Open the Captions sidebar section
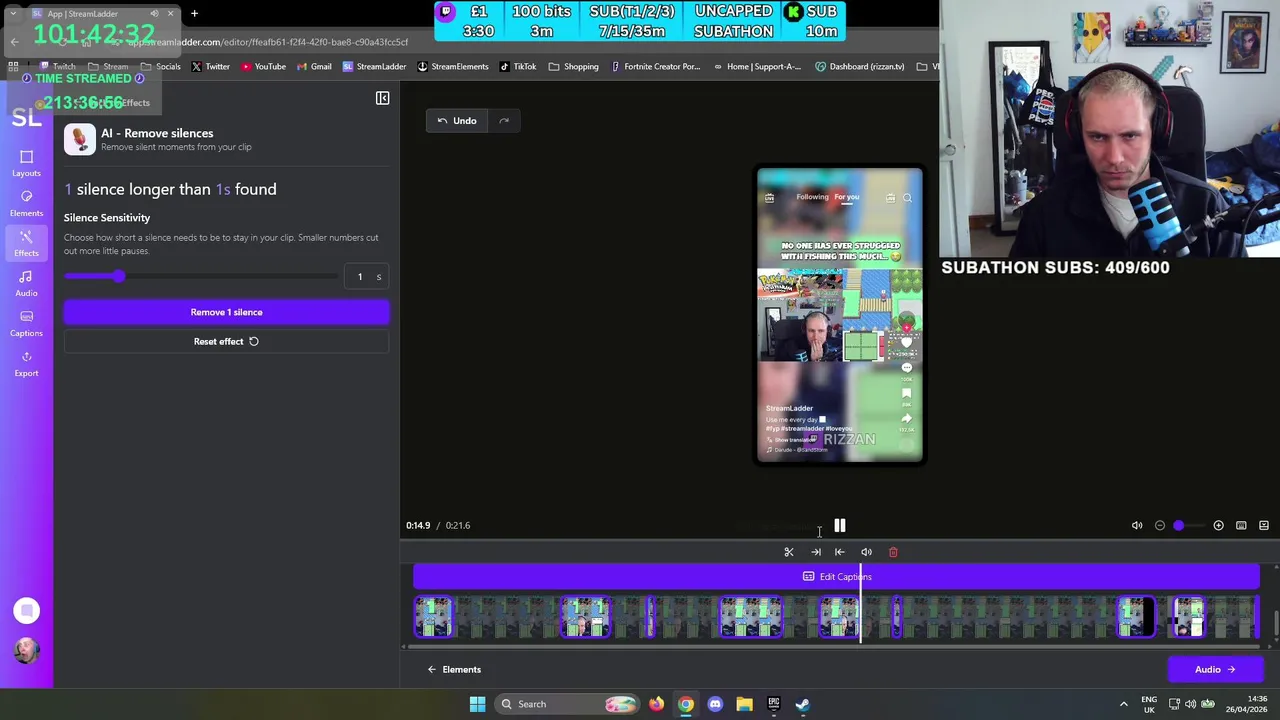 26,323
